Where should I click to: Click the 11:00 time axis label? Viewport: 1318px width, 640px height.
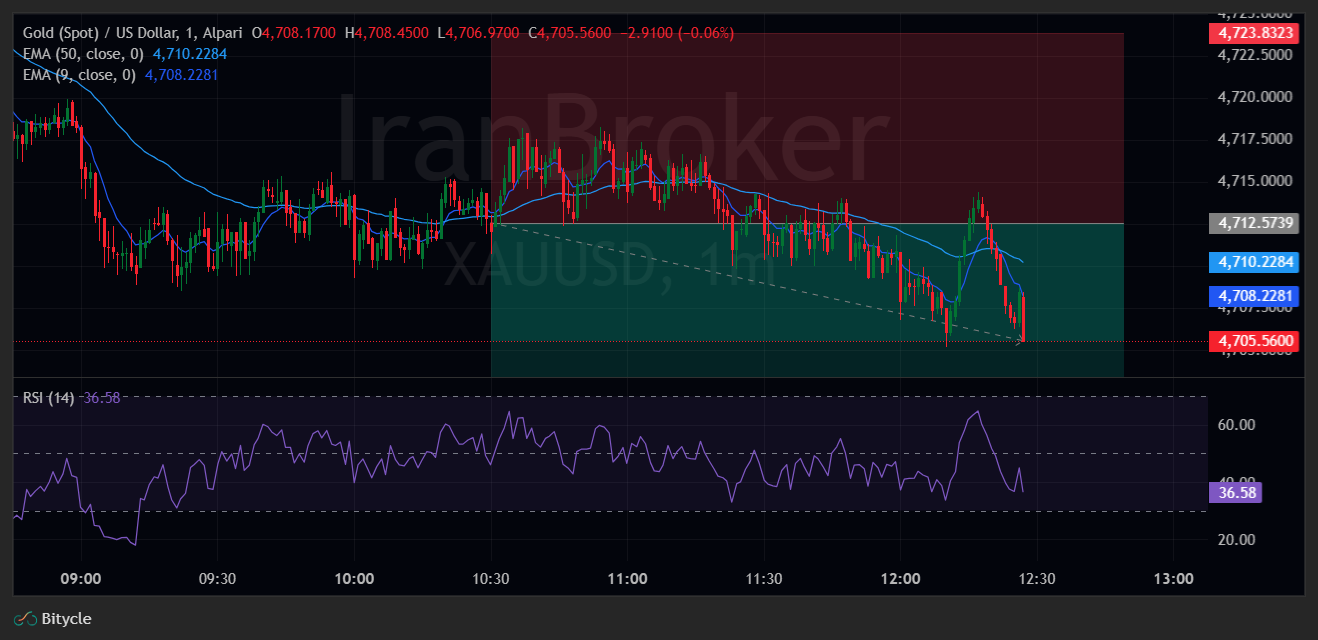627,579
